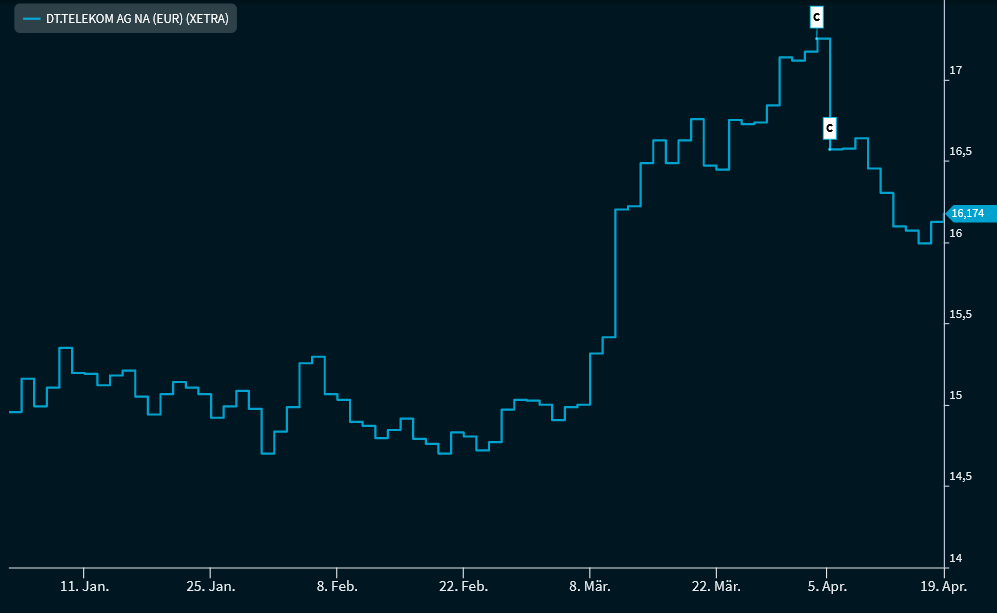Select the 15 price axis label

click(955, 396)
